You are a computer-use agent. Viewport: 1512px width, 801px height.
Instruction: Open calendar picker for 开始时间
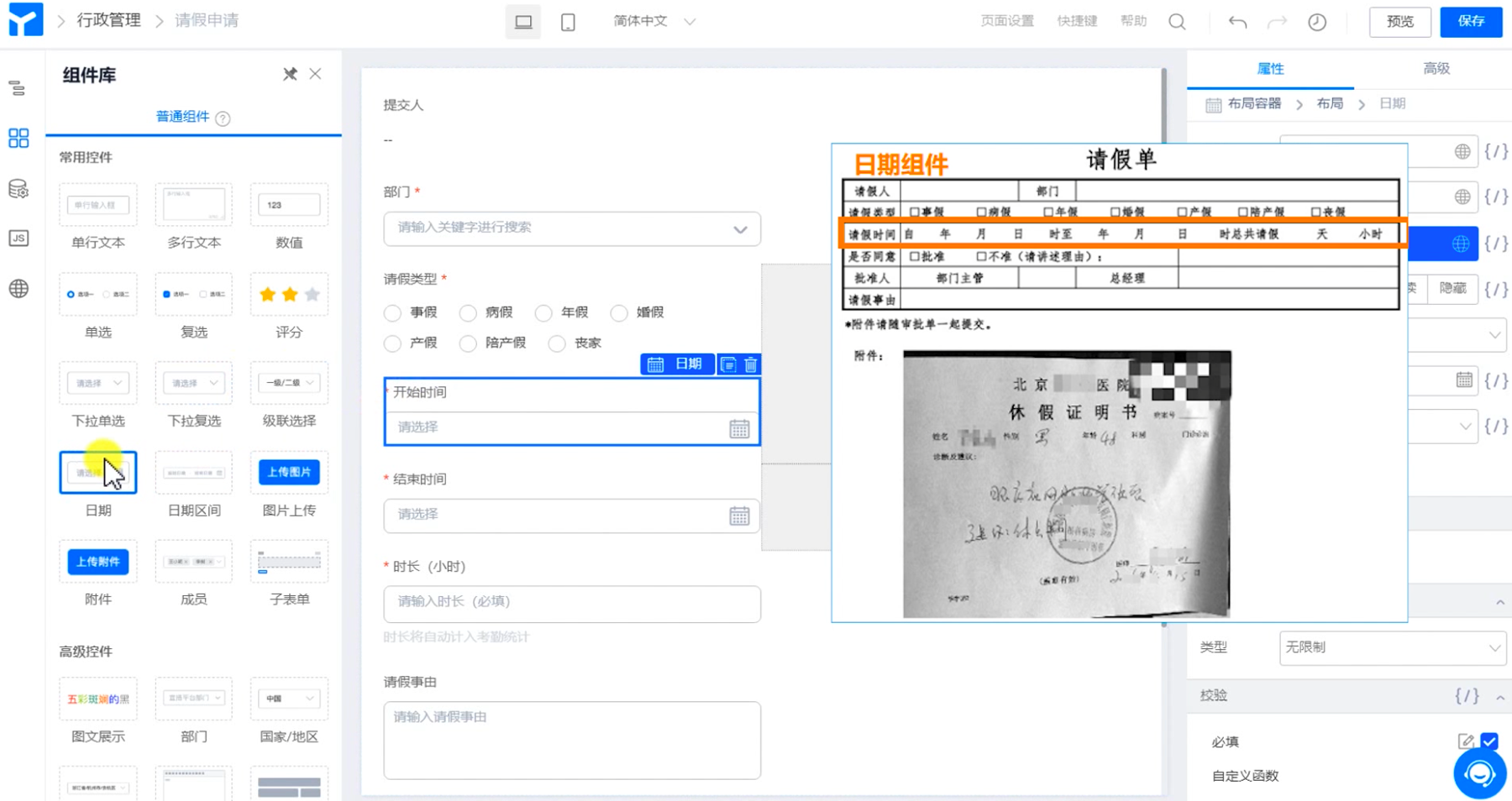pyautogui.click(x=739, y=428)
